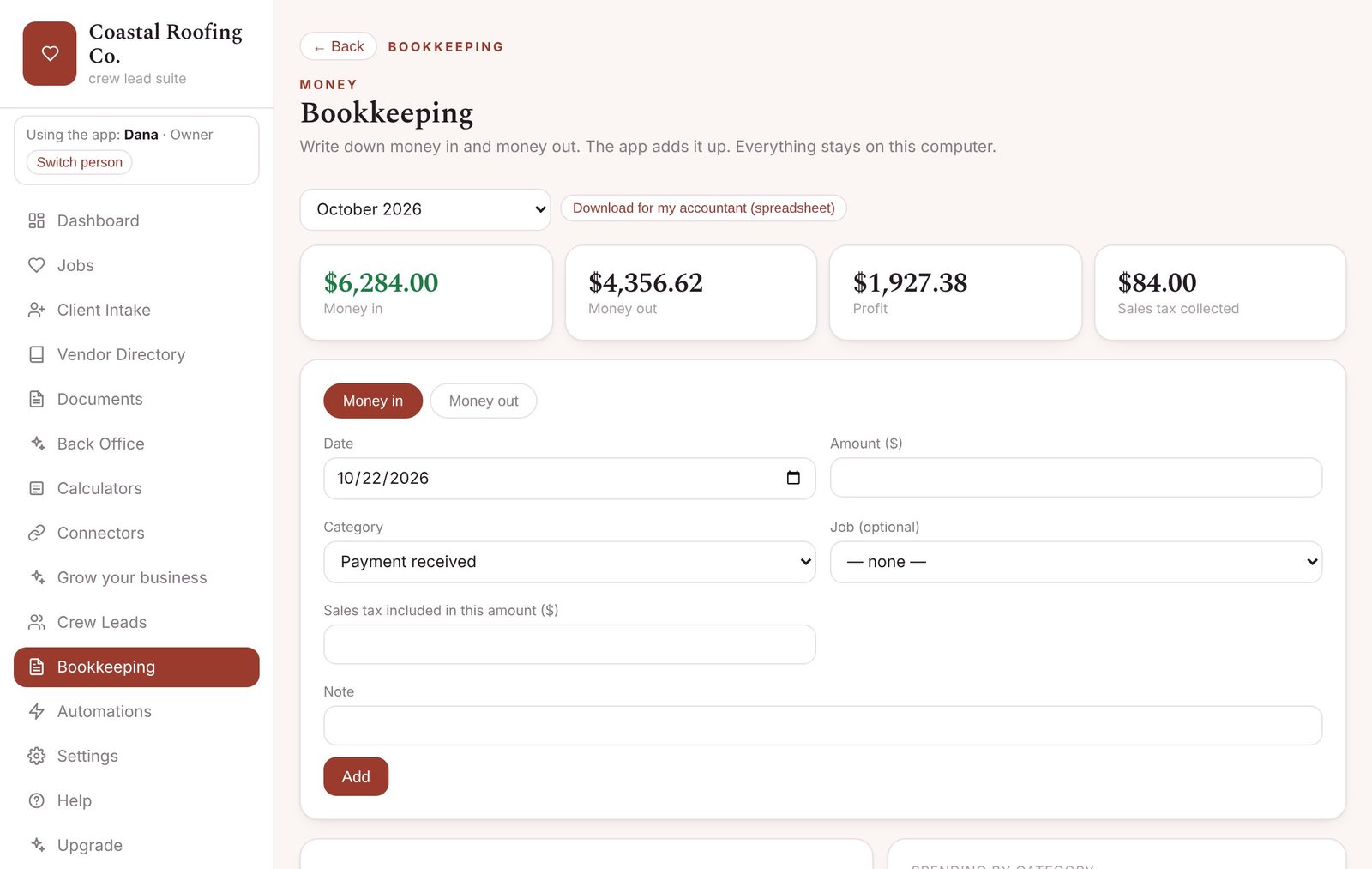The image size is (1372, 869).
Task: Click the Jobs heart icon
Action: (x=36, y=265)
